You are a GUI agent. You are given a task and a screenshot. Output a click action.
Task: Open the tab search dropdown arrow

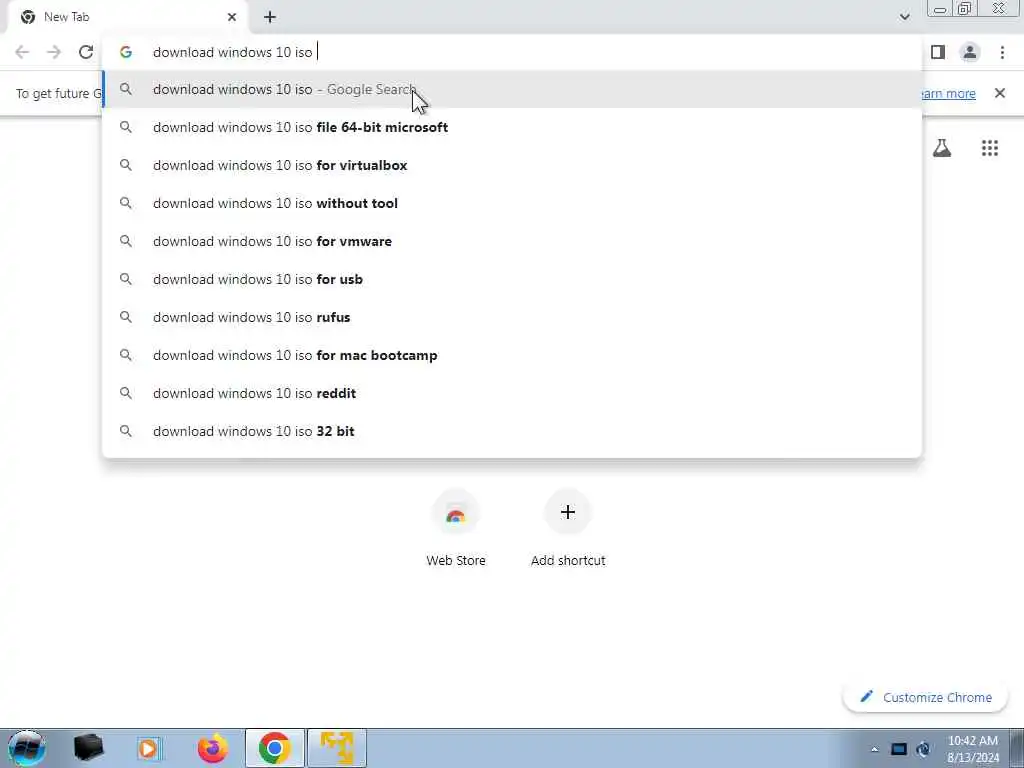point(904,17)
